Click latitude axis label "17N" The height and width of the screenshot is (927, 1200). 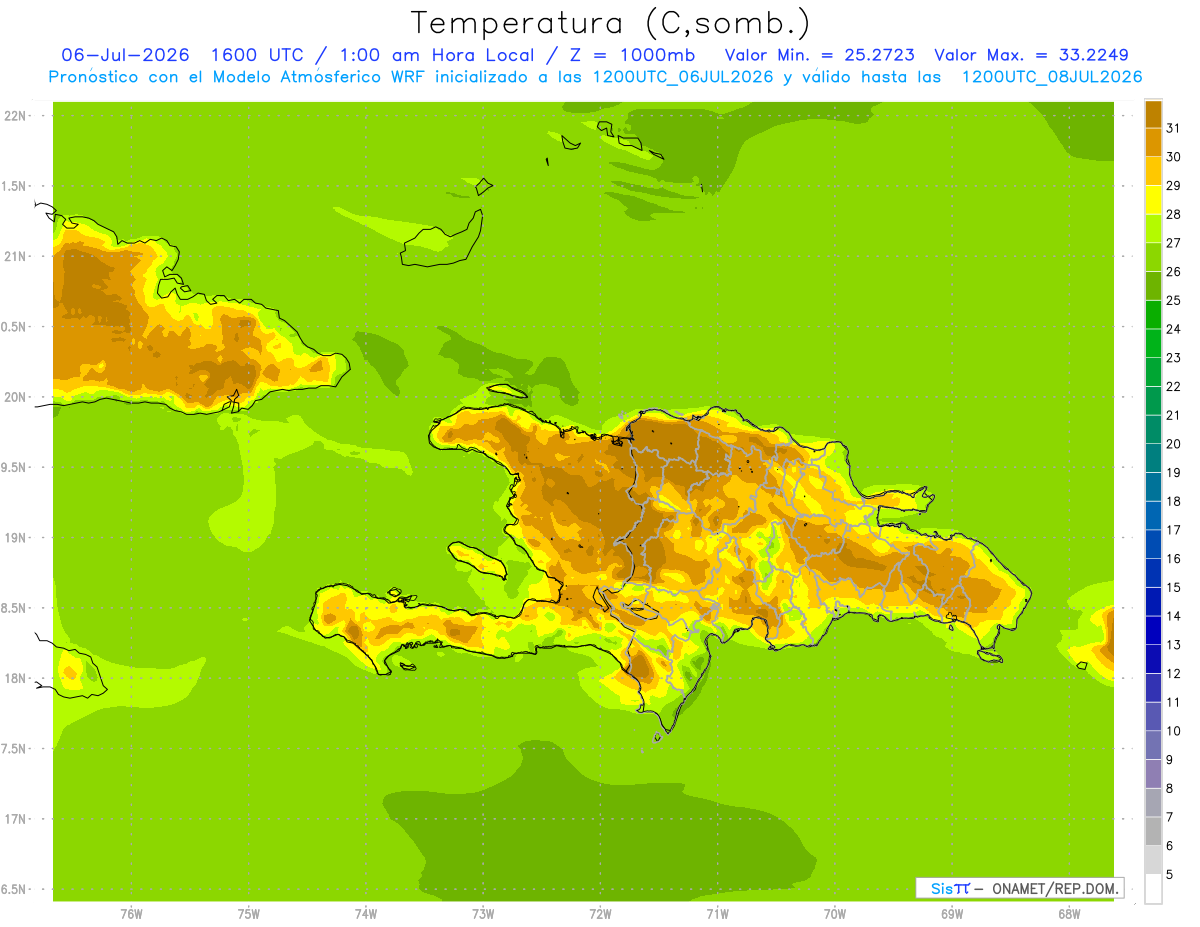(15, 819)
